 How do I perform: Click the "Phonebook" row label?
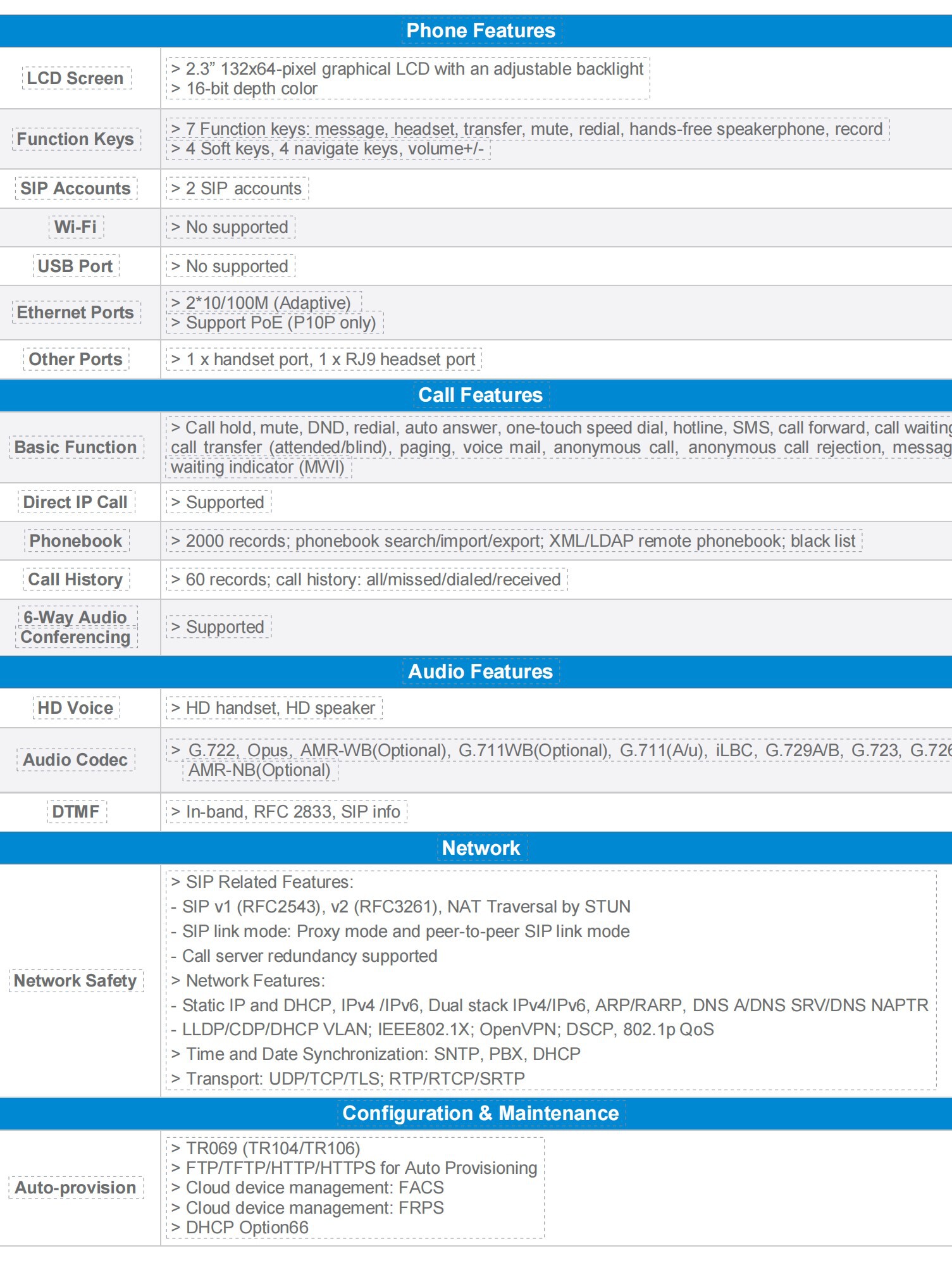pos(76,540)
